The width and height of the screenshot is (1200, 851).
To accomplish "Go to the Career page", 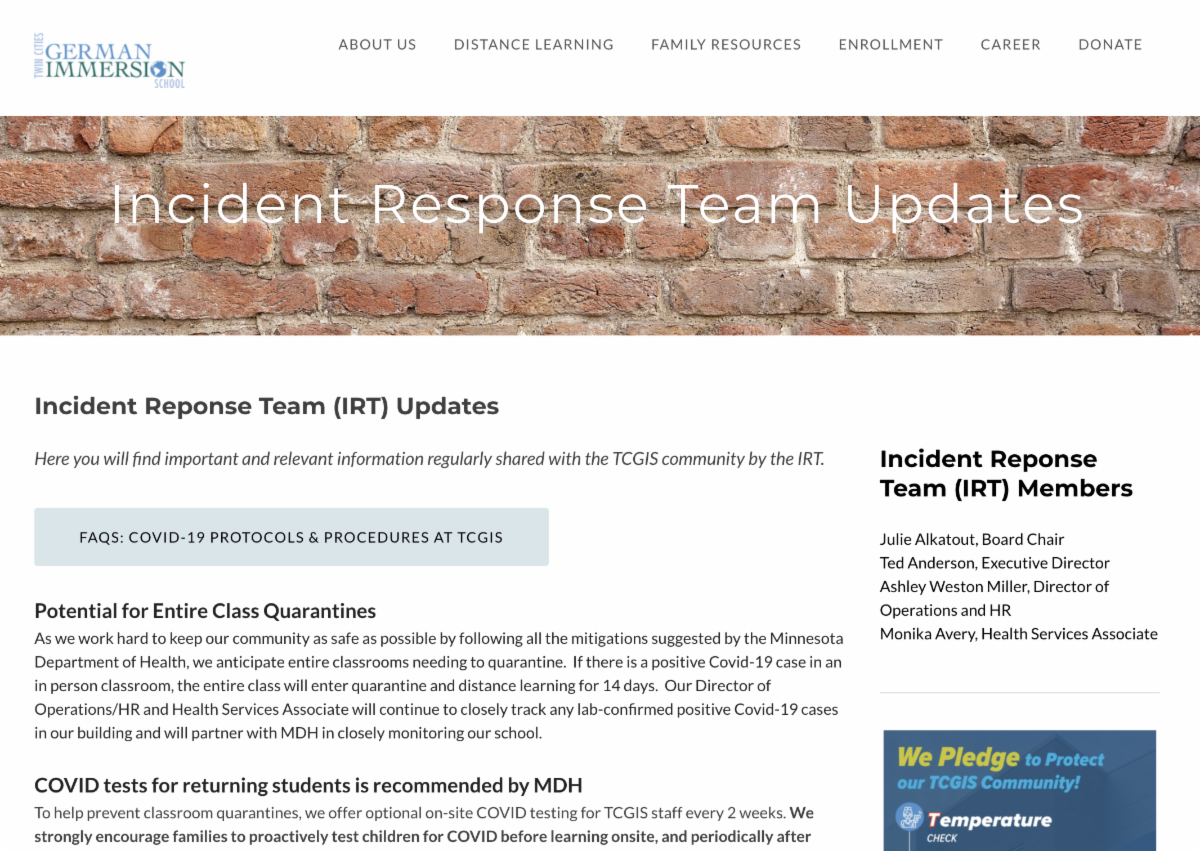I will coord(1010,44).
